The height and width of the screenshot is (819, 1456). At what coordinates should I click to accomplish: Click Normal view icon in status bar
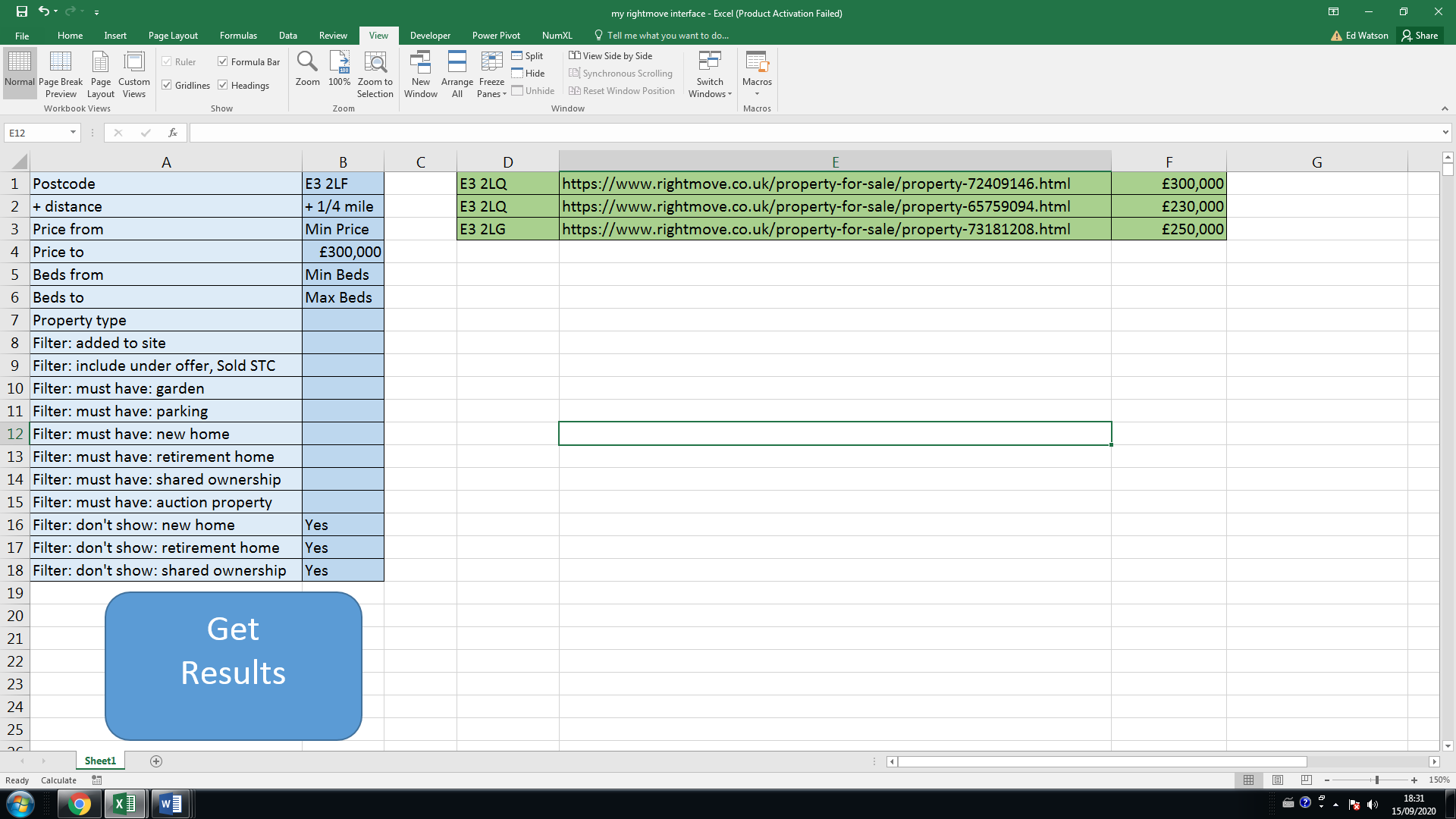(1248, 780)
